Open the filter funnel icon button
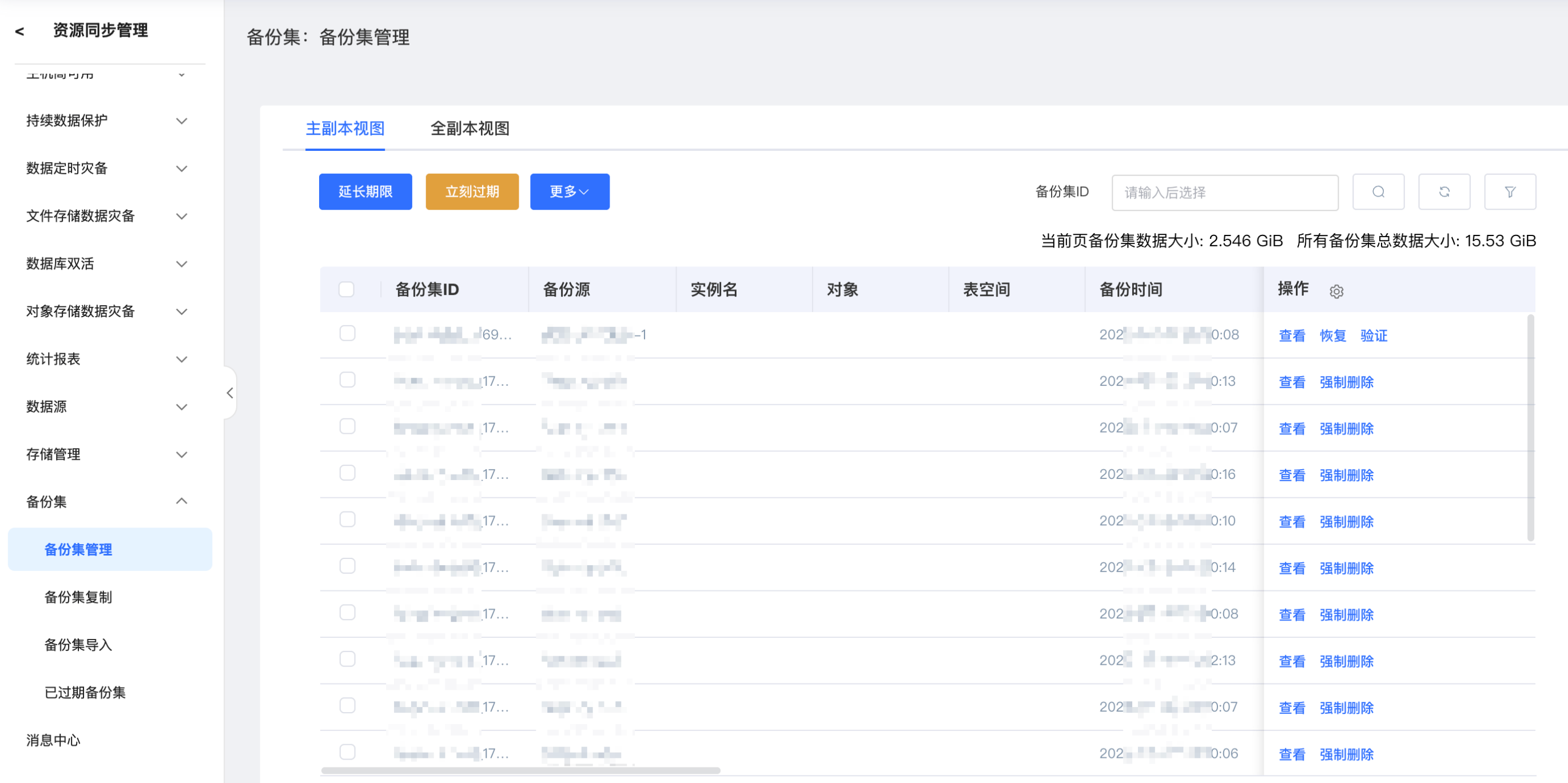 (1509, 192)
